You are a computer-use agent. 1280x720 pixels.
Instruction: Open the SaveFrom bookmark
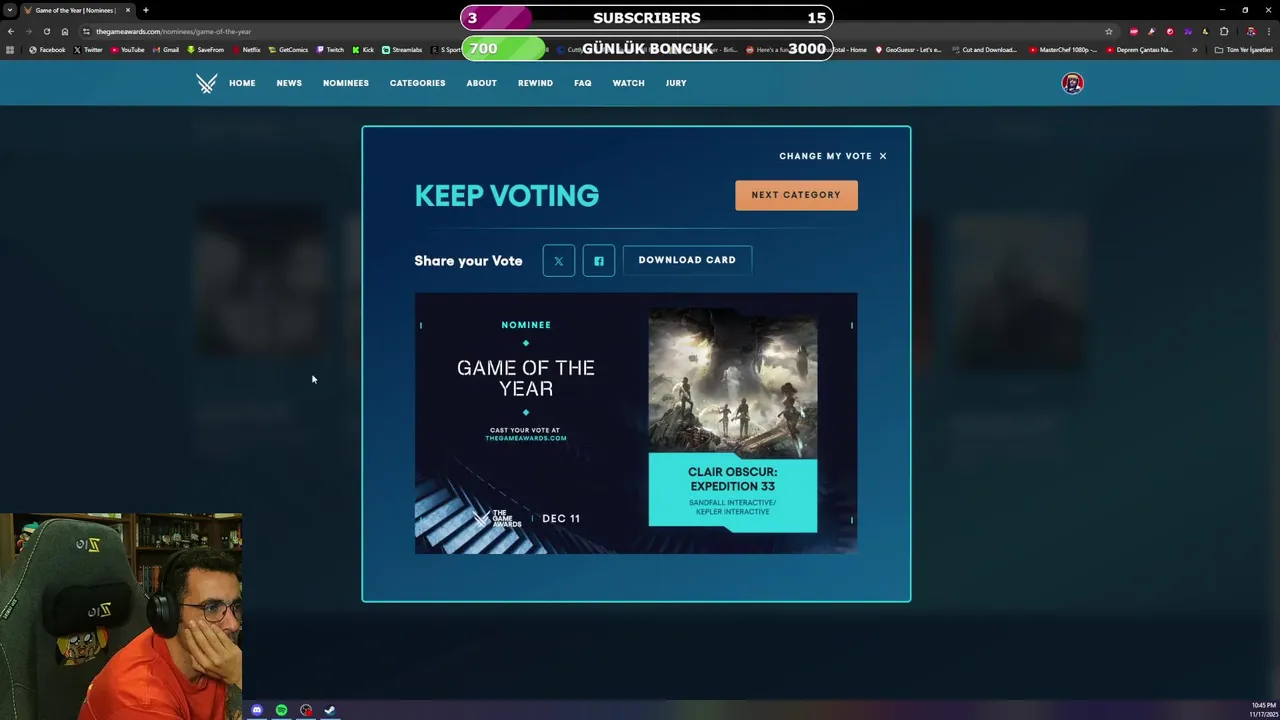206,50
